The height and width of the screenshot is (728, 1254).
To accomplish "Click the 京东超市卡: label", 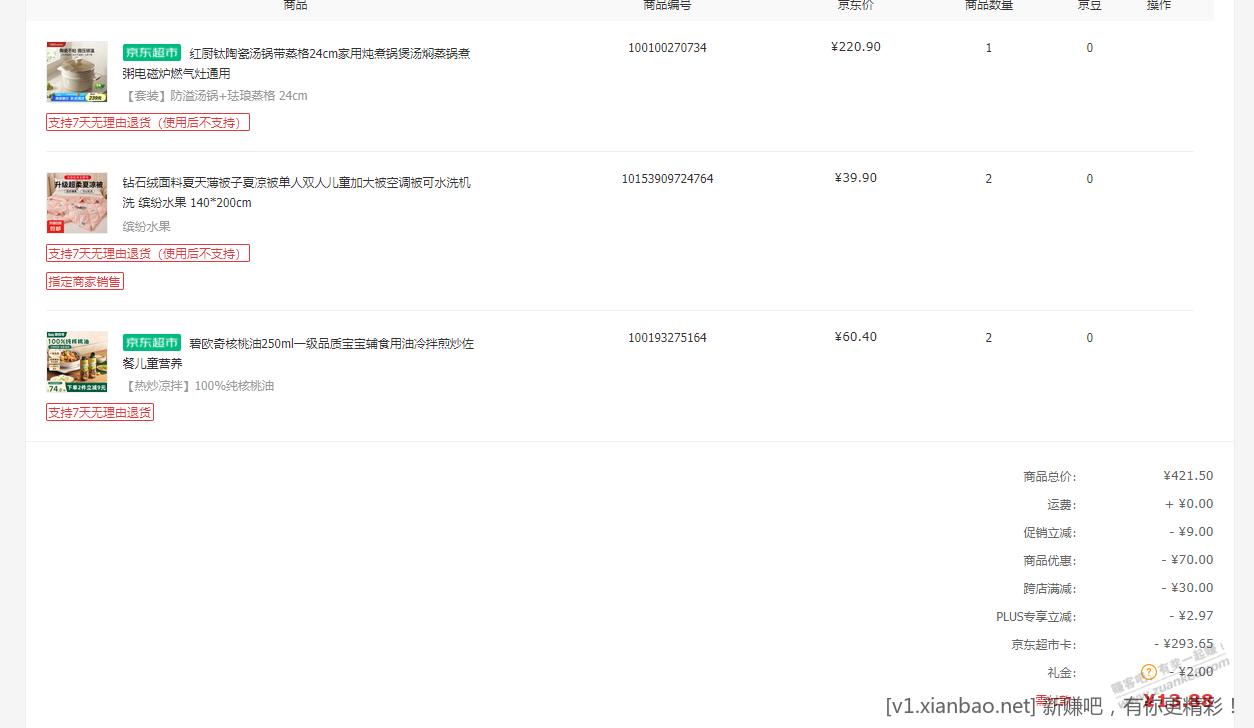I will [1044, 645].
